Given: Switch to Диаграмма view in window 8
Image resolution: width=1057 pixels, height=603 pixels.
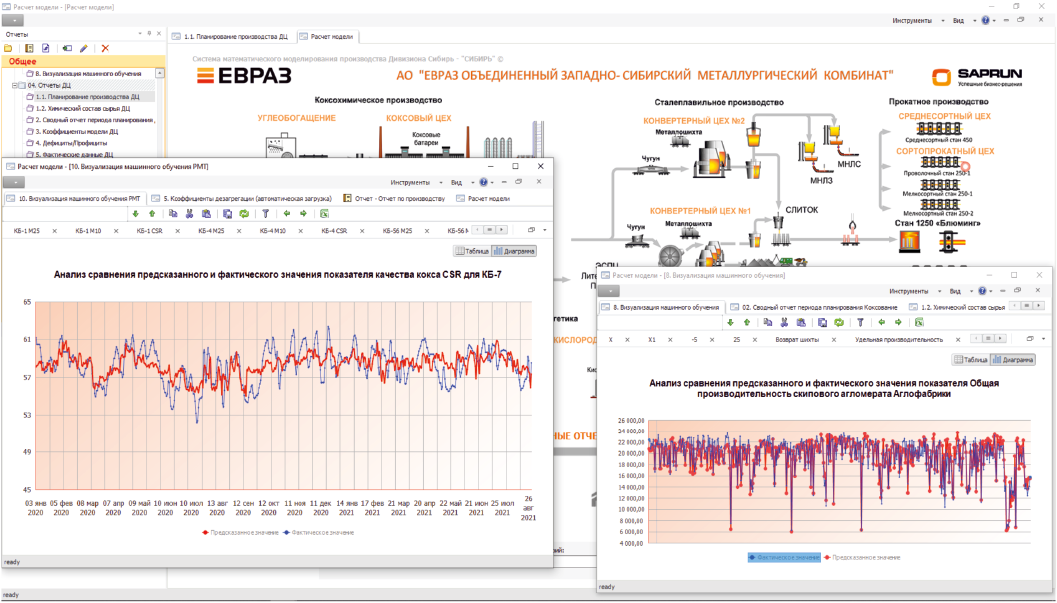Looking at the screenshot, I should point(1013,360).
